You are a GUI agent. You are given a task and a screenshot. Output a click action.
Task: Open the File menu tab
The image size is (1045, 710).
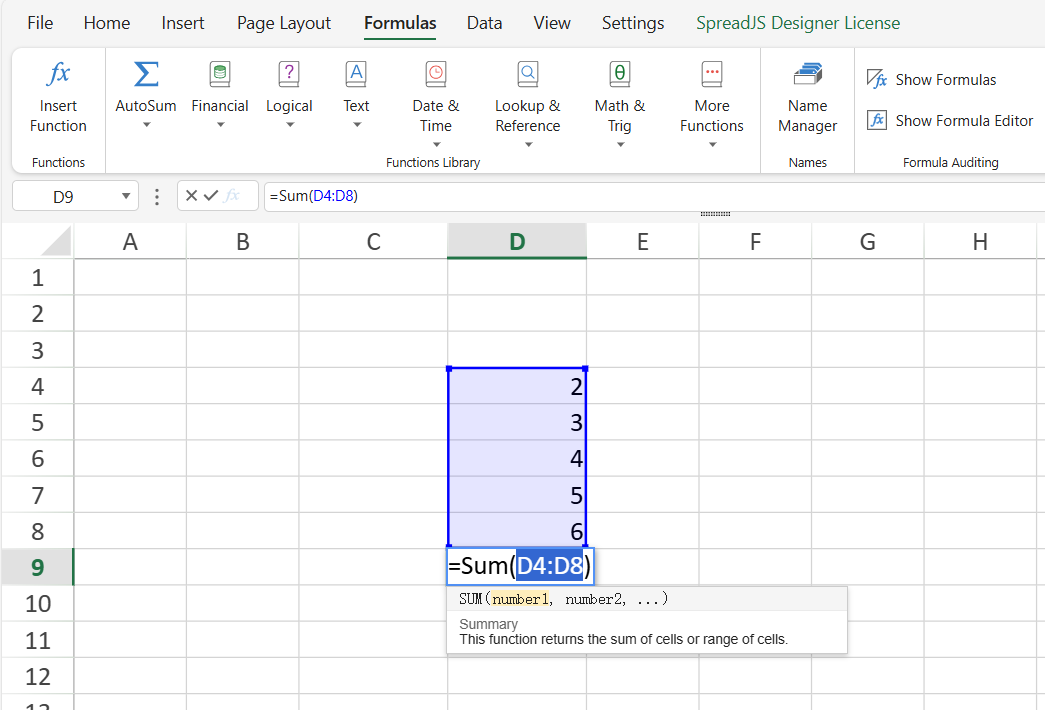pos(40,23)
